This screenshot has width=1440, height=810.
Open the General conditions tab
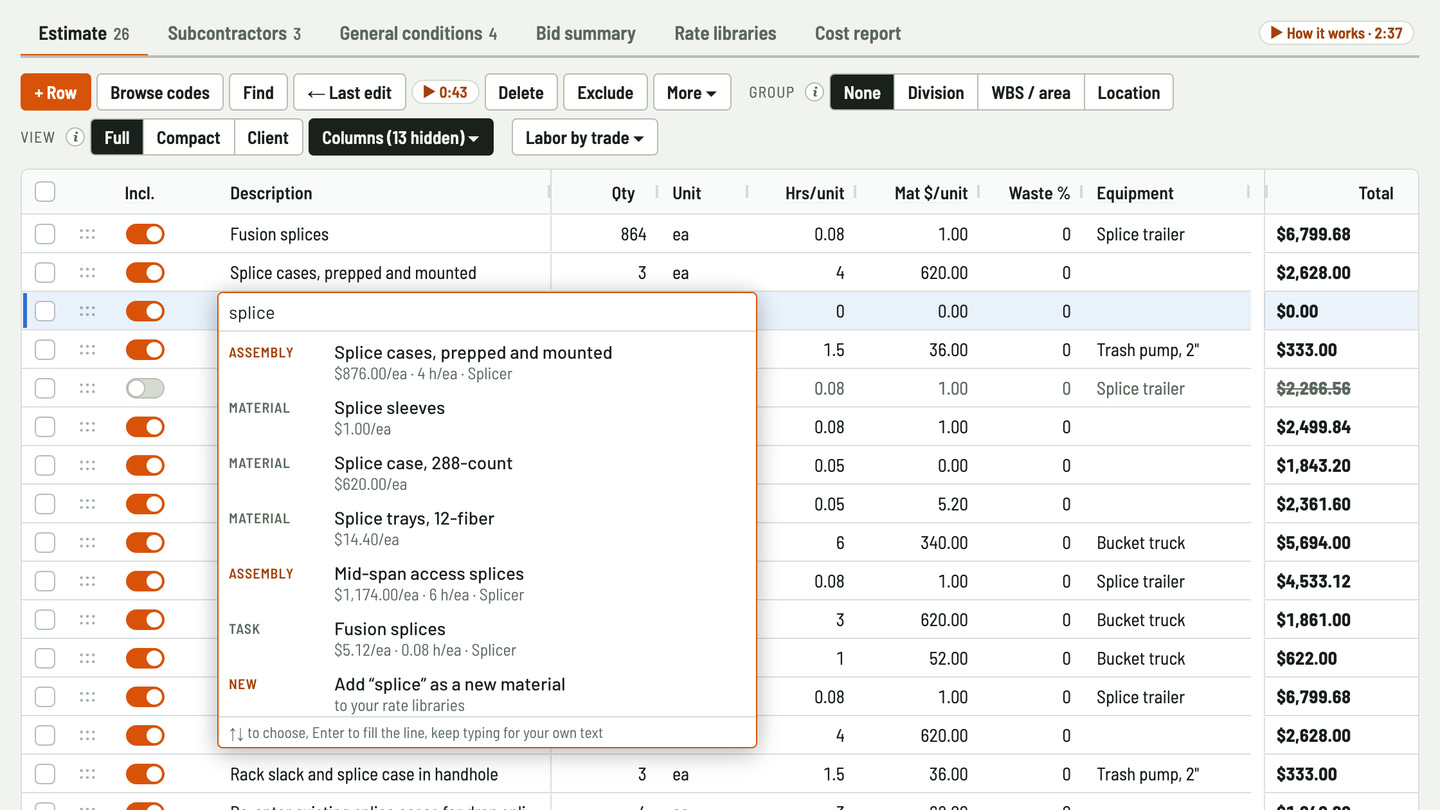click(418, 33)
